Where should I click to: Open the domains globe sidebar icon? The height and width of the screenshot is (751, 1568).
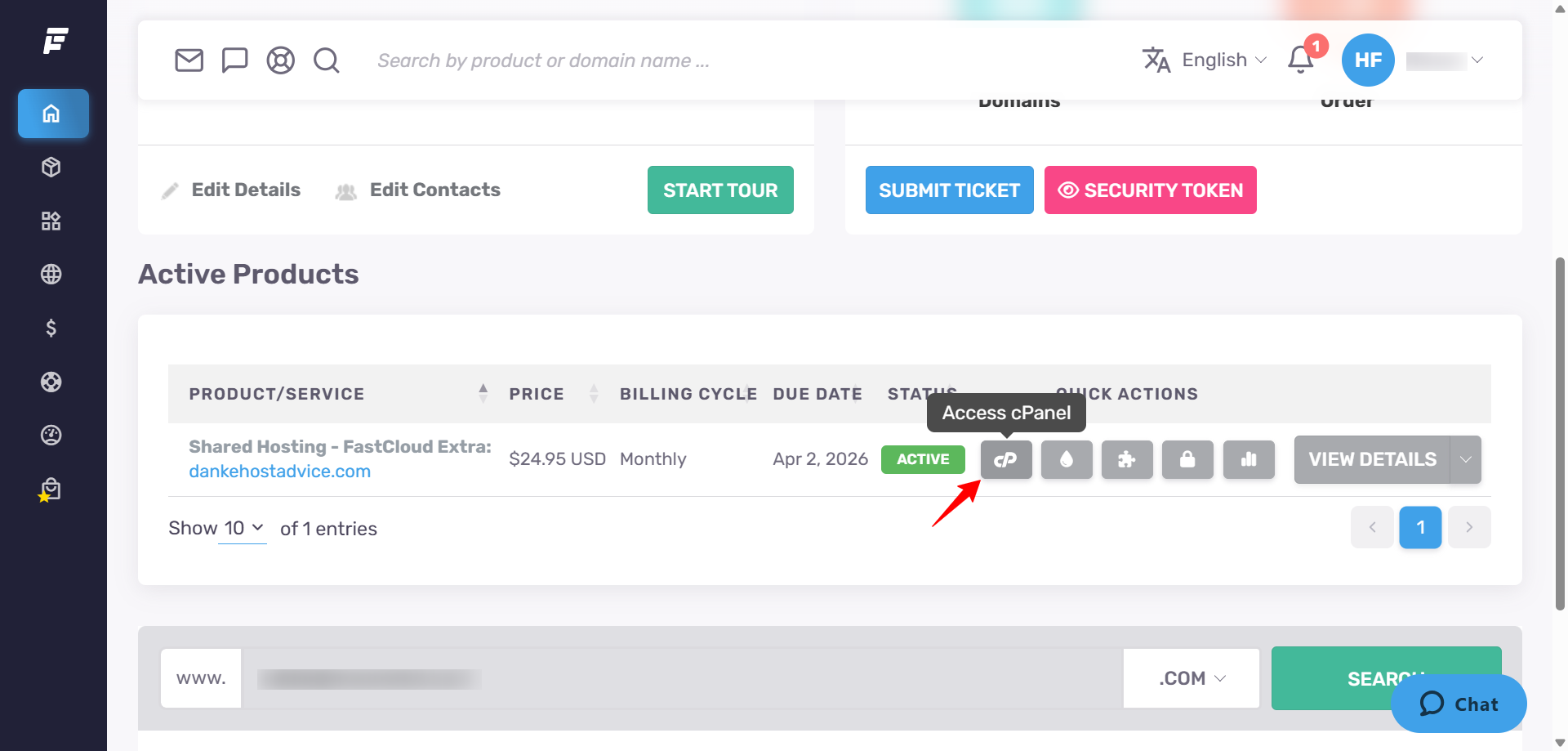point(51,275)
